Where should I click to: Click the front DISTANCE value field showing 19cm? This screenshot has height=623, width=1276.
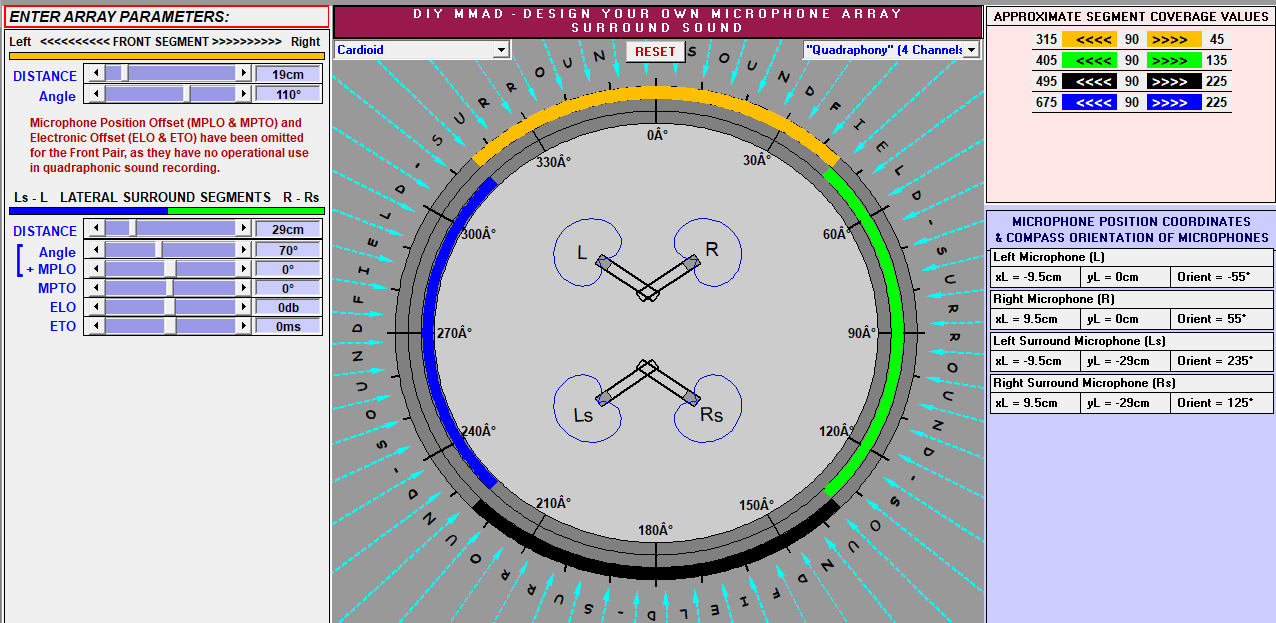pyautogui.click(x=288, y=74)
